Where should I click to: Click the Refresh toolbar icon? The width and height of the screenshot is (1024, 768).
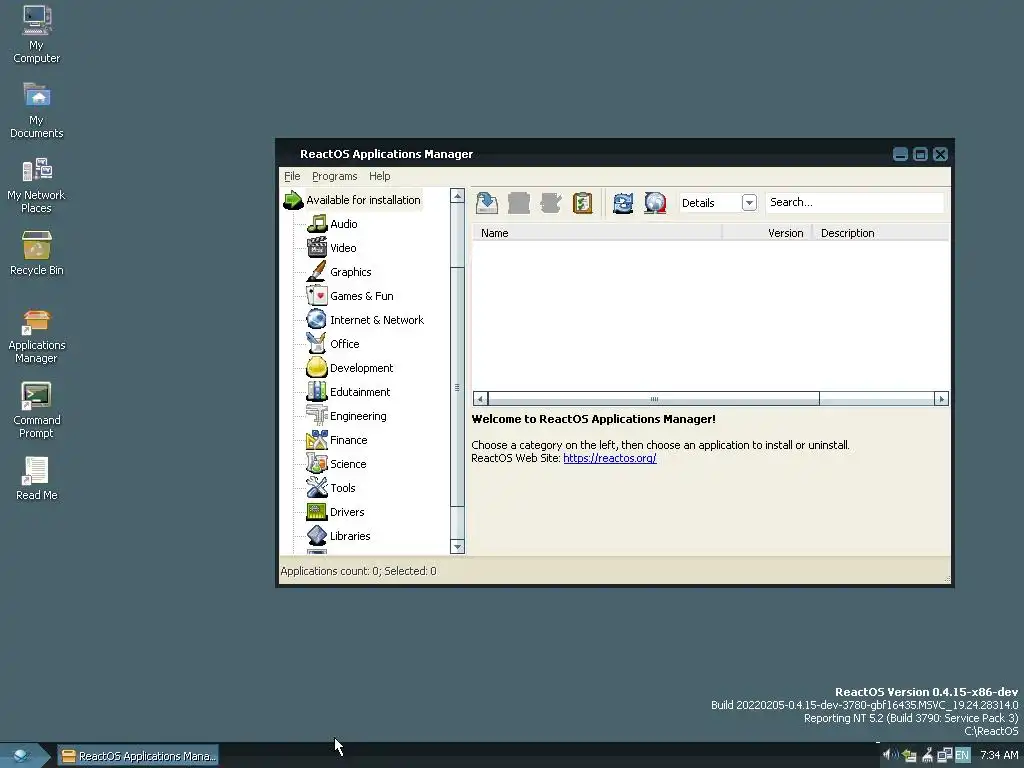[623, 202]
